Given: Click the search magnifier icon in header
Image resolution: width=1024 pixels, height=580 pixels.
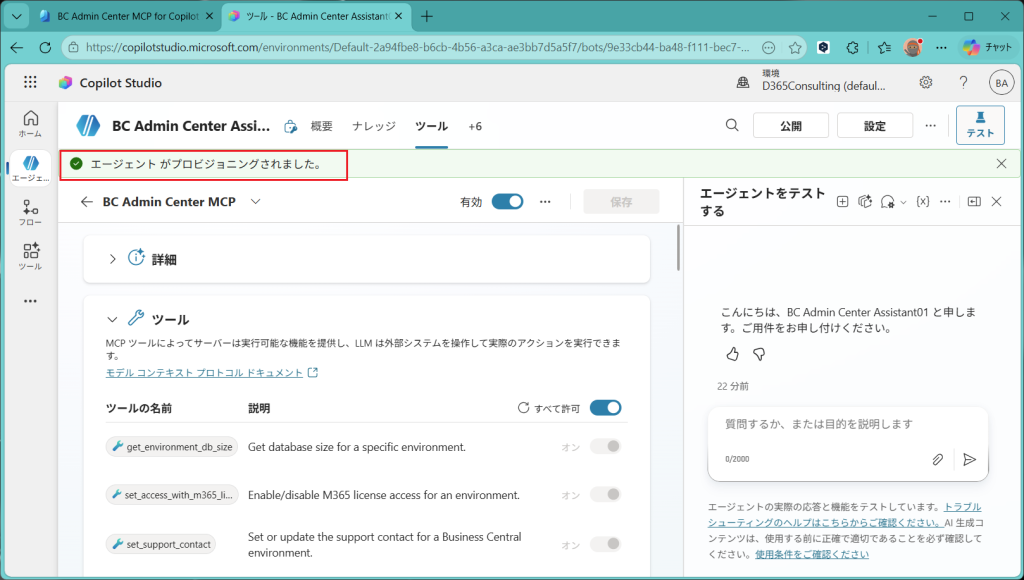Looking at the screenshot, I should (x=732, y=125).
